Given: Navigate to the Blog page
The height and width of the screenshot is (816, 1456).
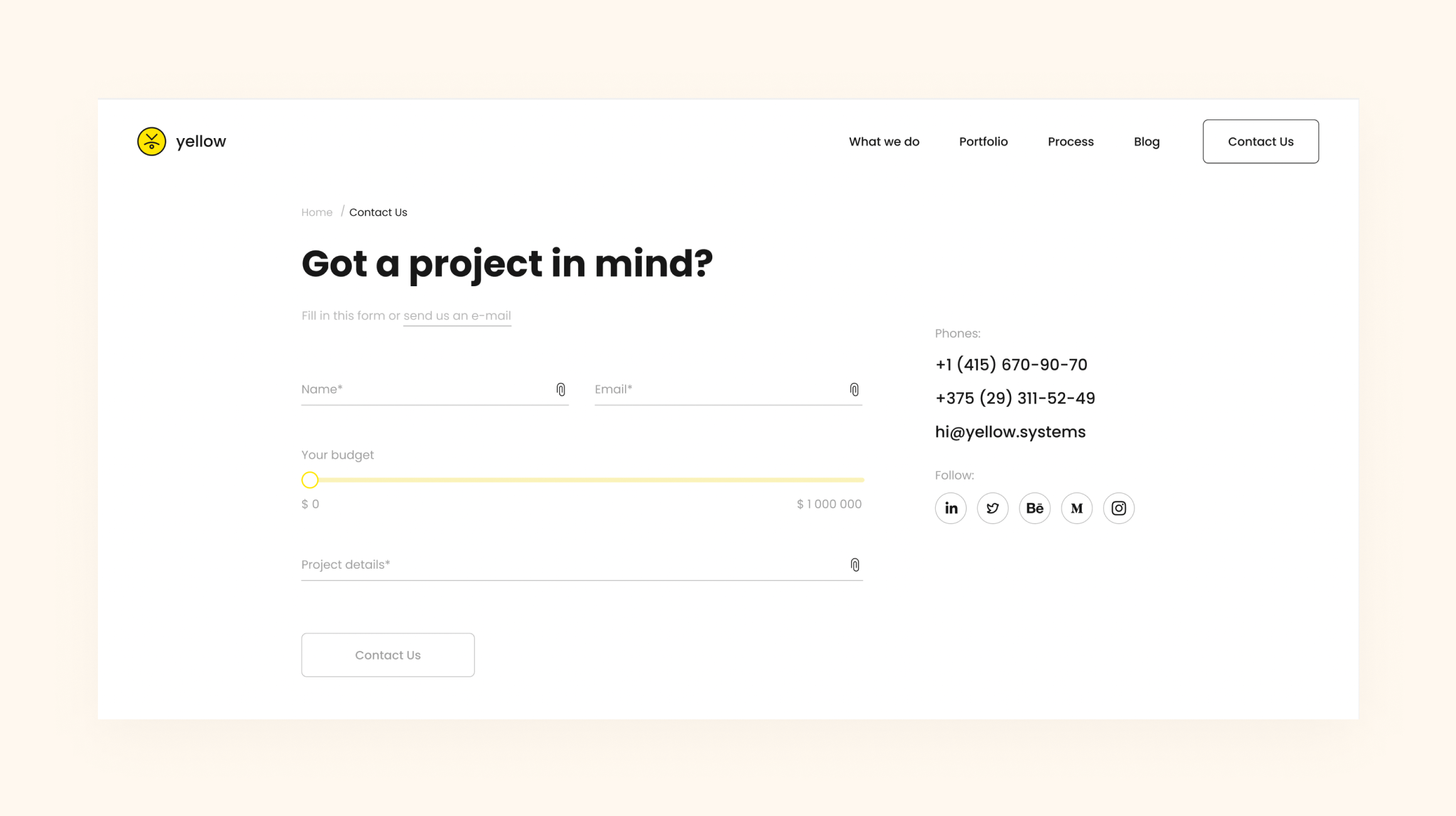Looking at the screenshot, I should (1146, 142).
